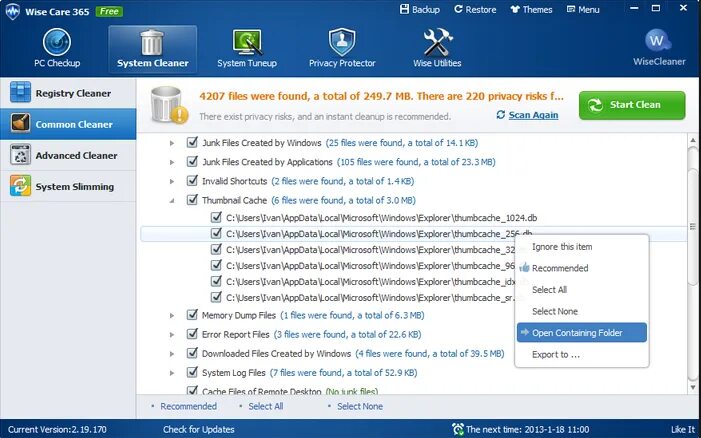Toggle the Invalid Shortcuts checkbox

(192, 181)
